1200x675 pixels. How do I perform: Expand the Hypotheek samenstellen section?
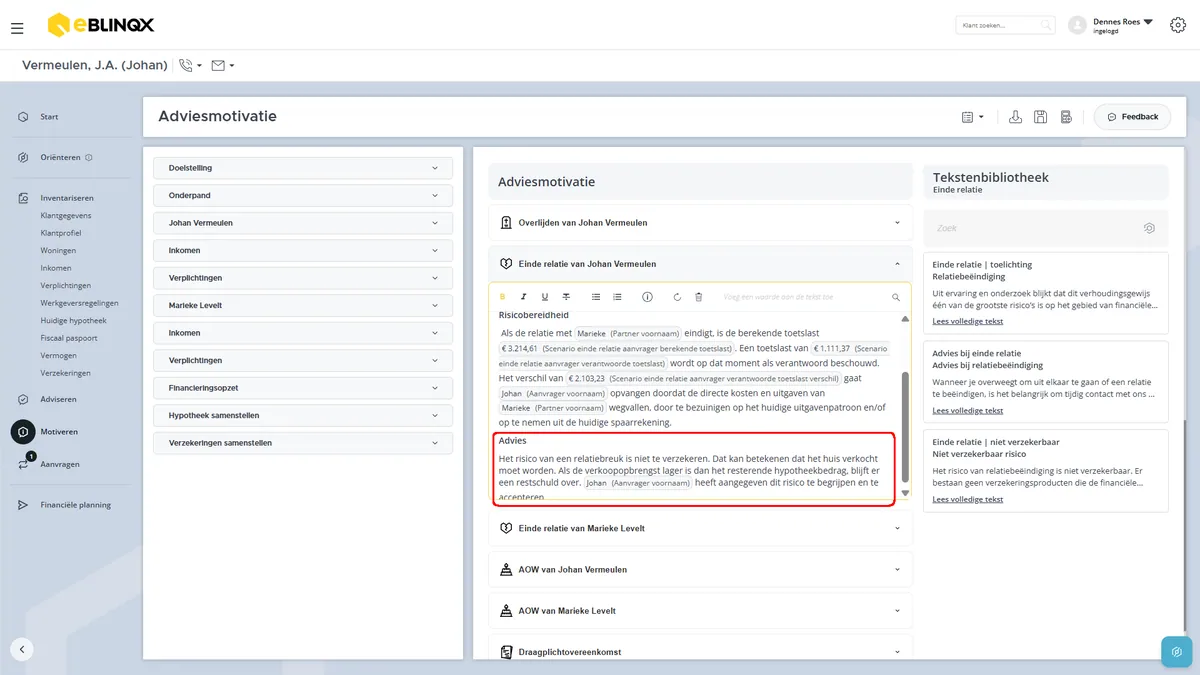(303, 415)
